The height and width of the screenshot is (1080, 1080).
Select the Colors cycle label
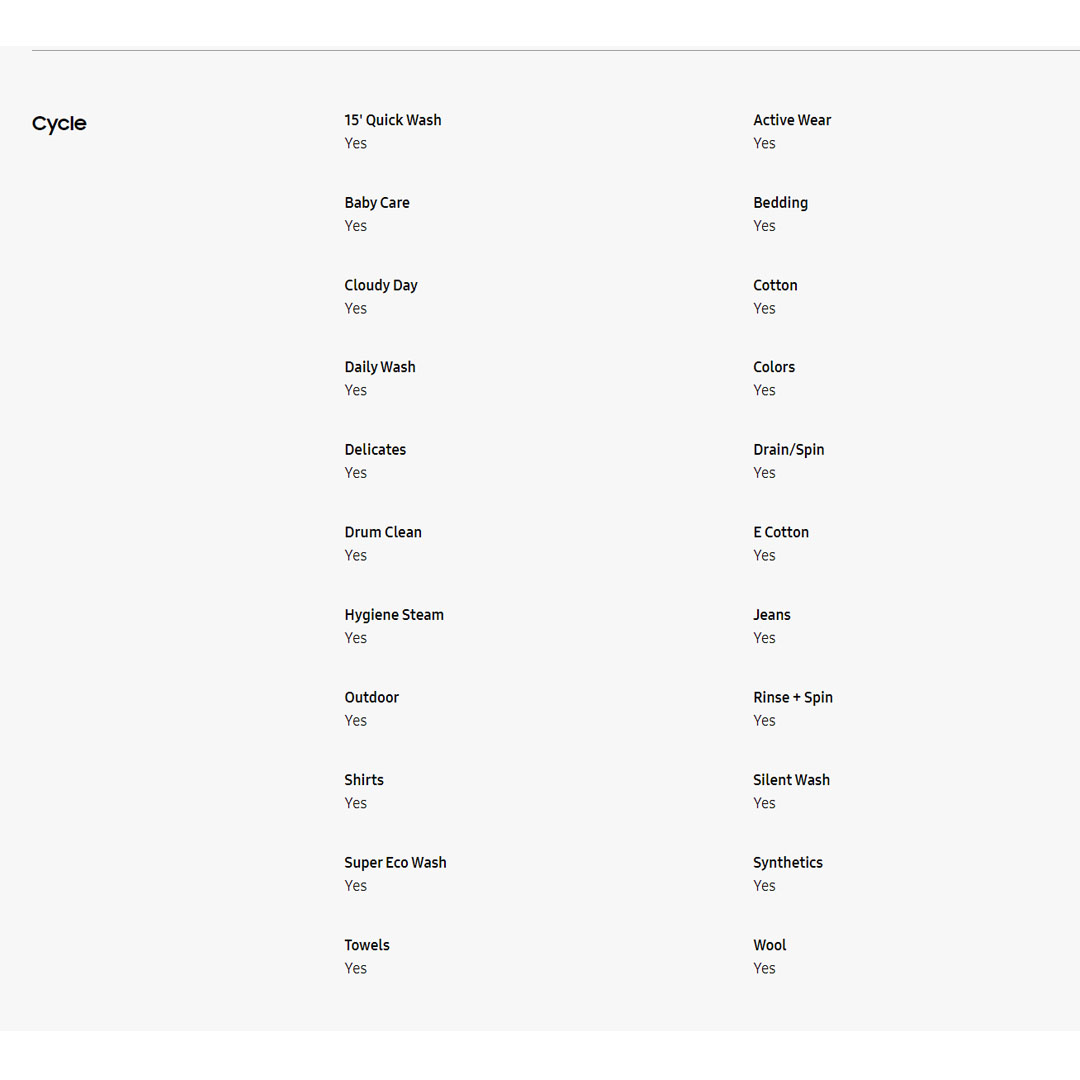774,367
